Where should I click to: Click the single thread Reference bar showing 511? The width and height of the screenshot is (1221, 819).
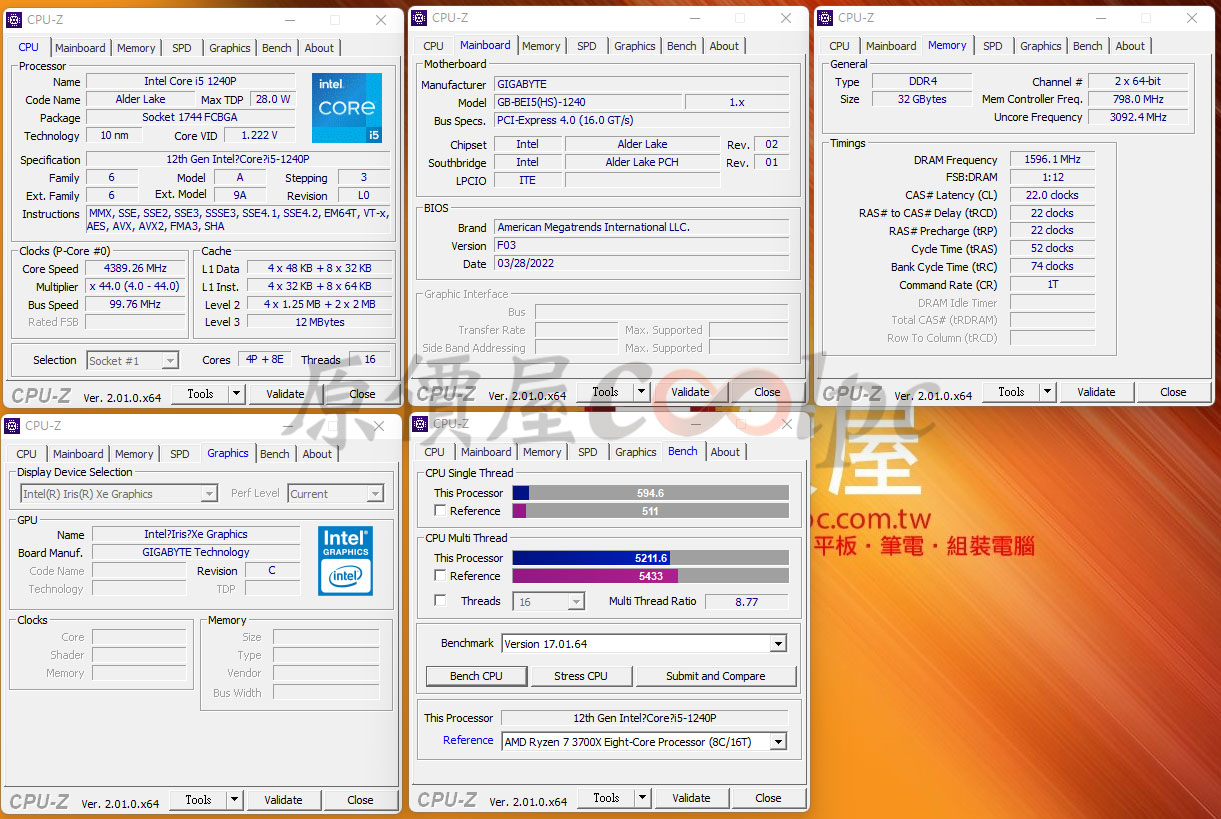(650, 511)
